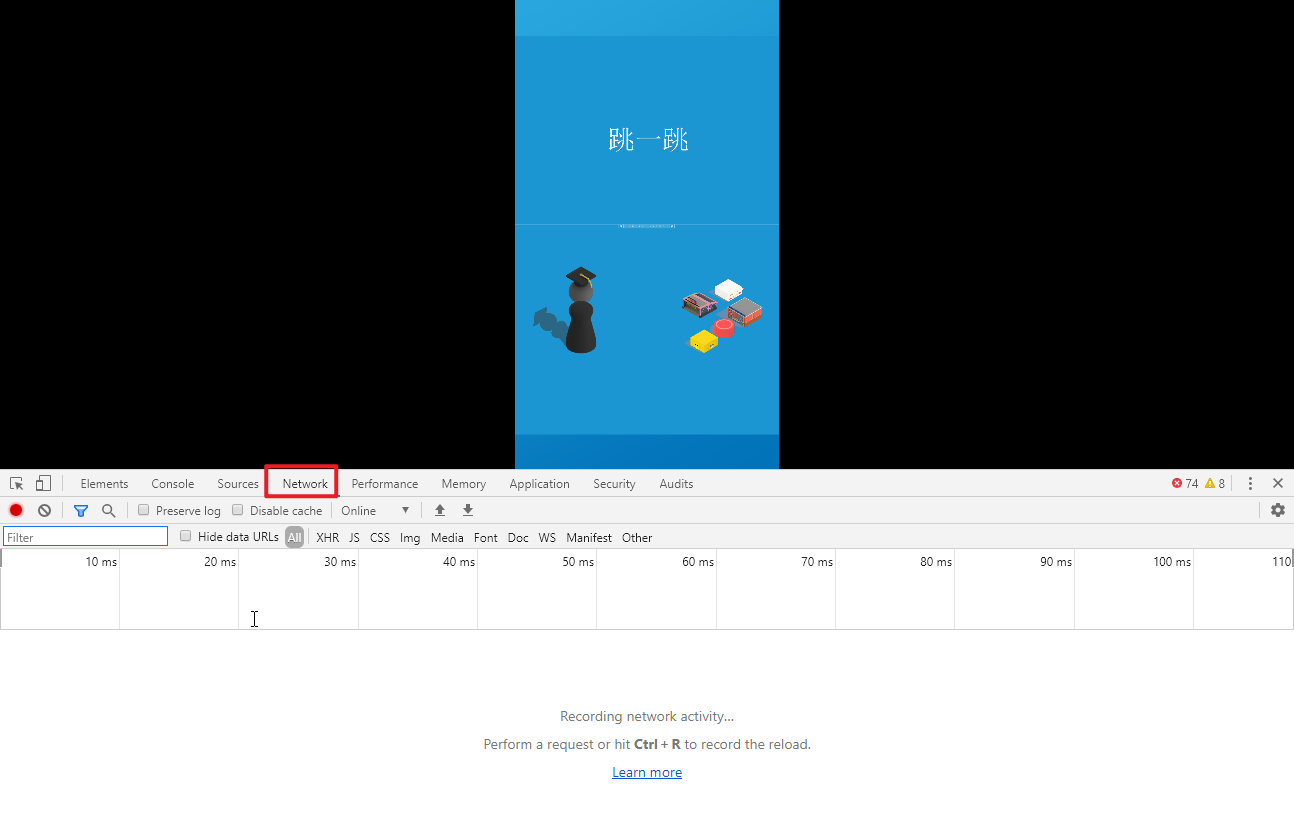The height and width of the screenshot is (825, 1294).
Task: Switch to the Elements tab
Action: [x=104, y=483]
